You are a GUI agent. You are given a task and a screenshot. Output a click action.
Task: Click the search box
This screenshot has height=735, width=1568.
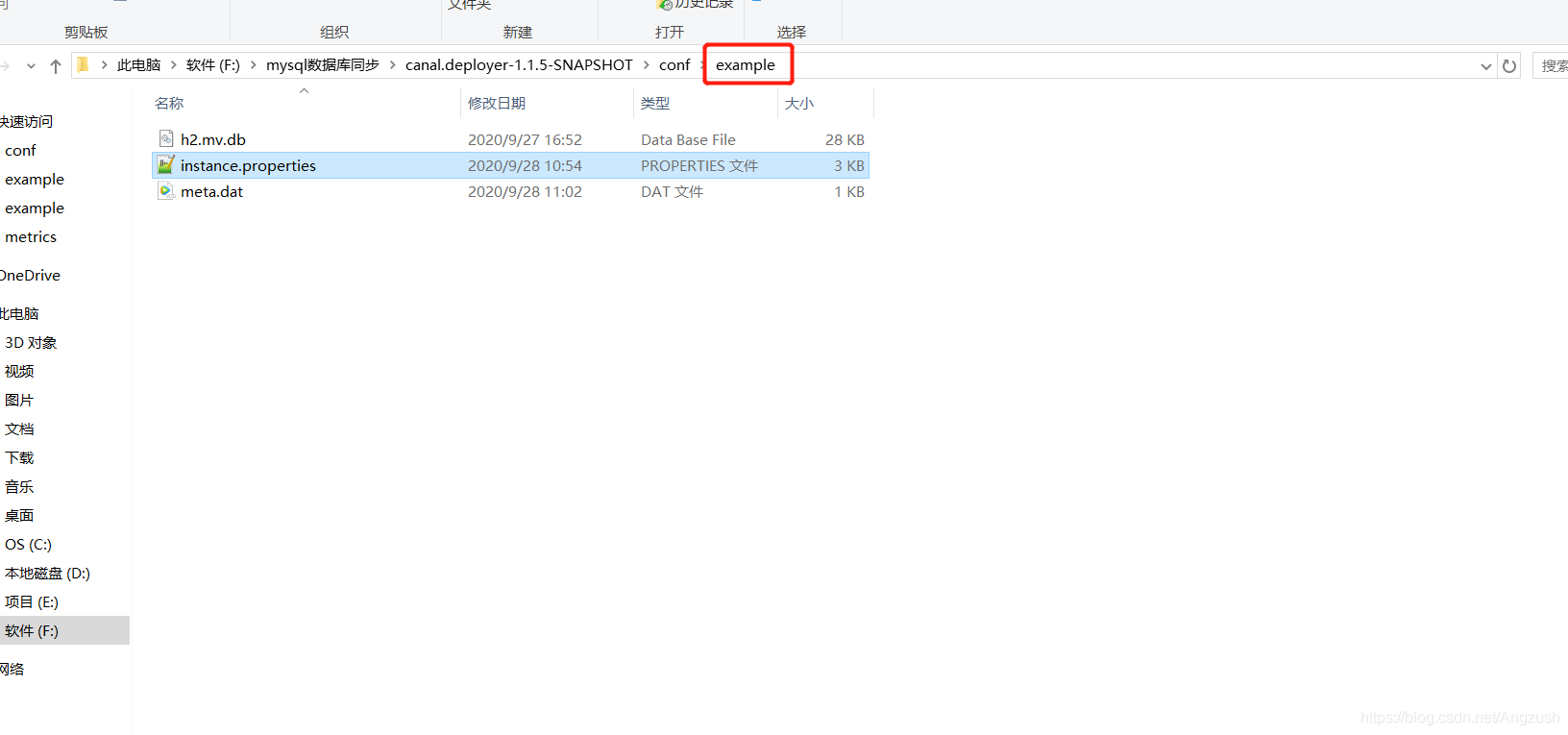[x=1551, y=65]
